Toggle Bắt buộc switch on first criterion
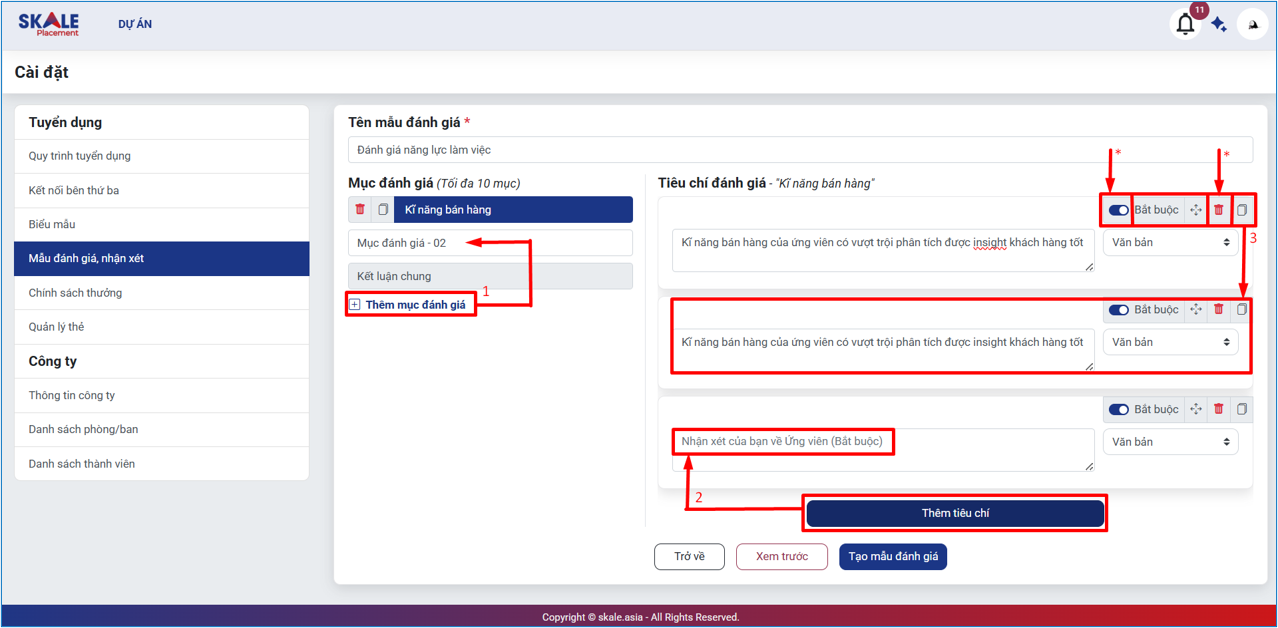The image size is (1278, 628). 1118,210
